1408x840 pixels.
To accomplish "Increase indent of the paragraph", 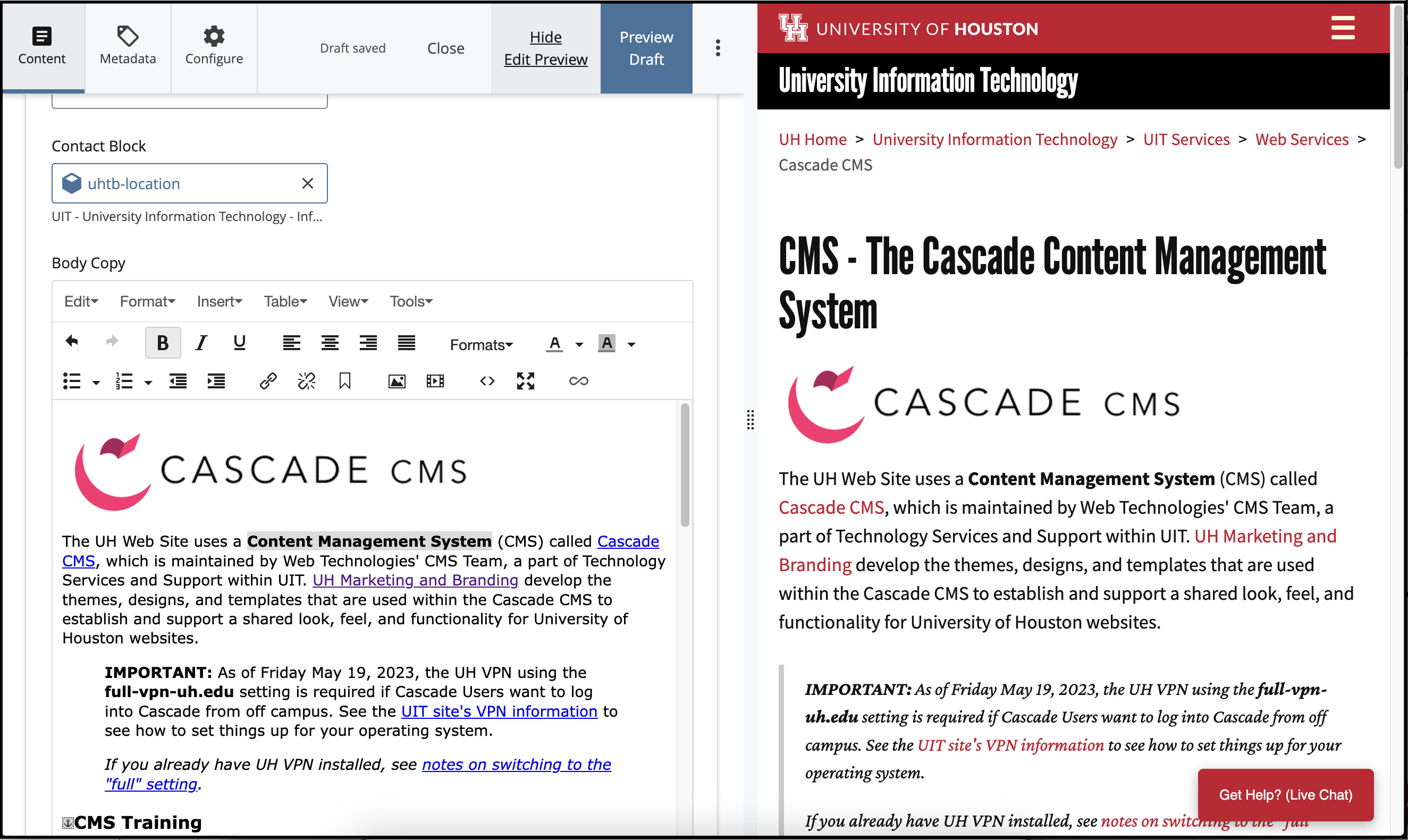I will pos(216,381).
